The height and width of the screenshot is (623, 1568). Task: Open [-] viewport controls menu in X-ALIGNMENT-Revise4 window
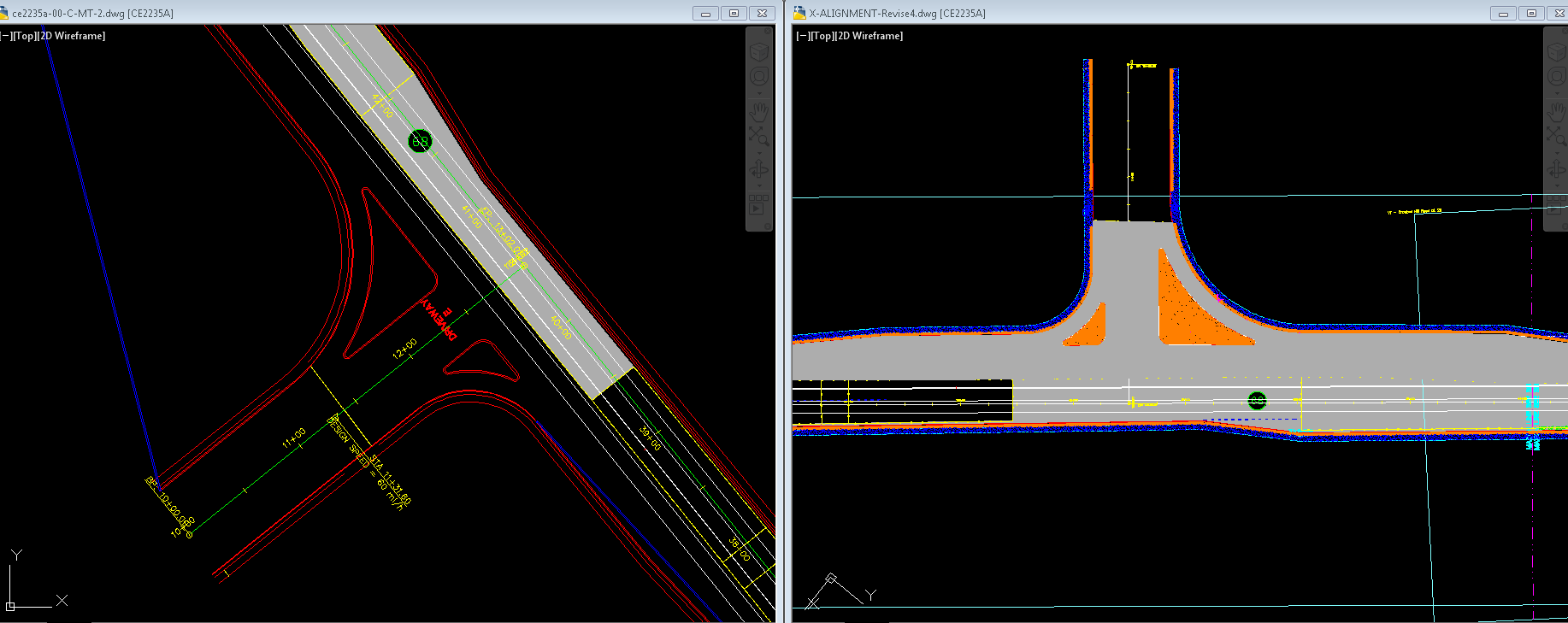pos(803,36)
